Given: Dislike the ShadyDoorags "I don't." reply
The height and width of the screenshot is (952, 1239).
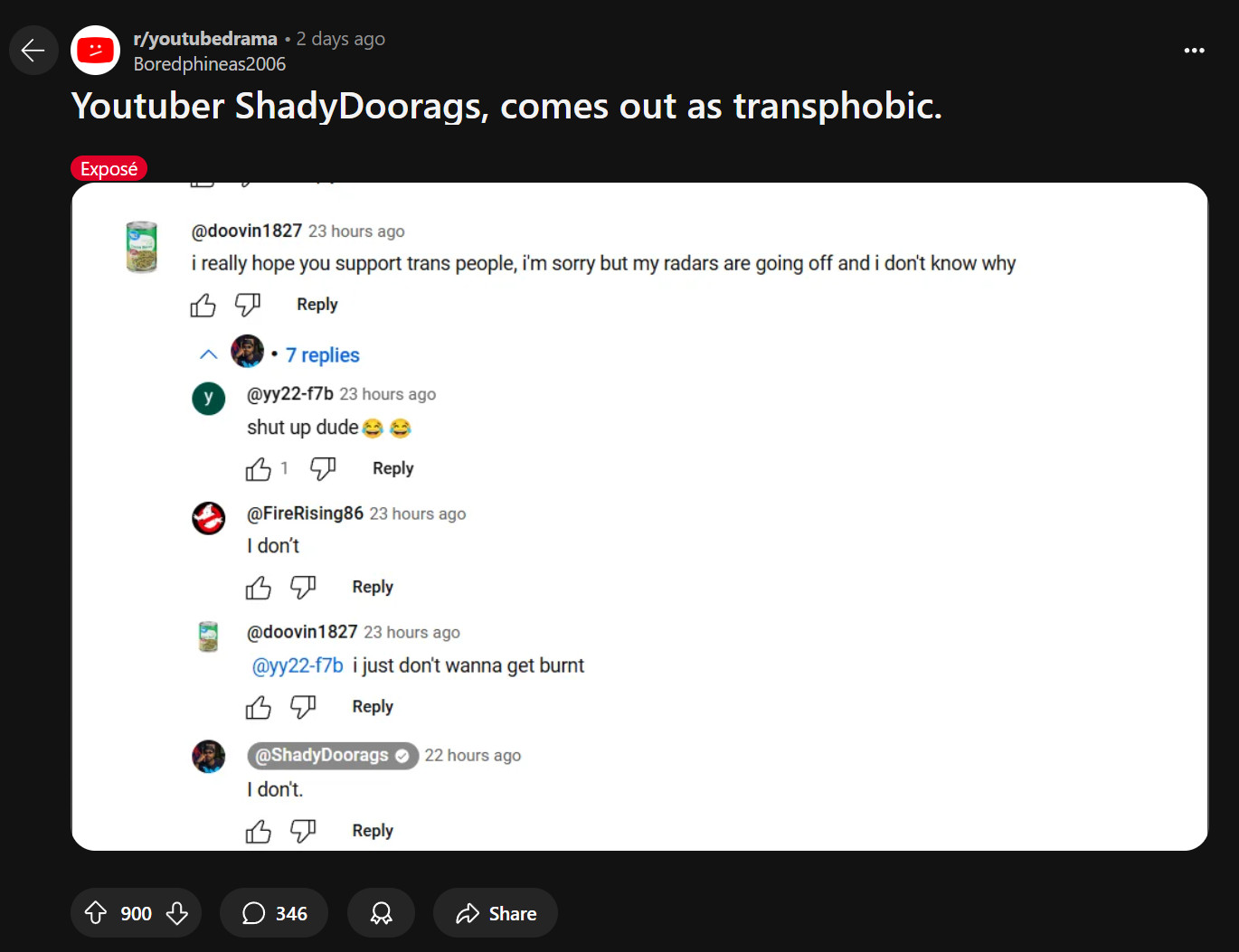Looking at the screenshot, I should (x=303, y=831).
